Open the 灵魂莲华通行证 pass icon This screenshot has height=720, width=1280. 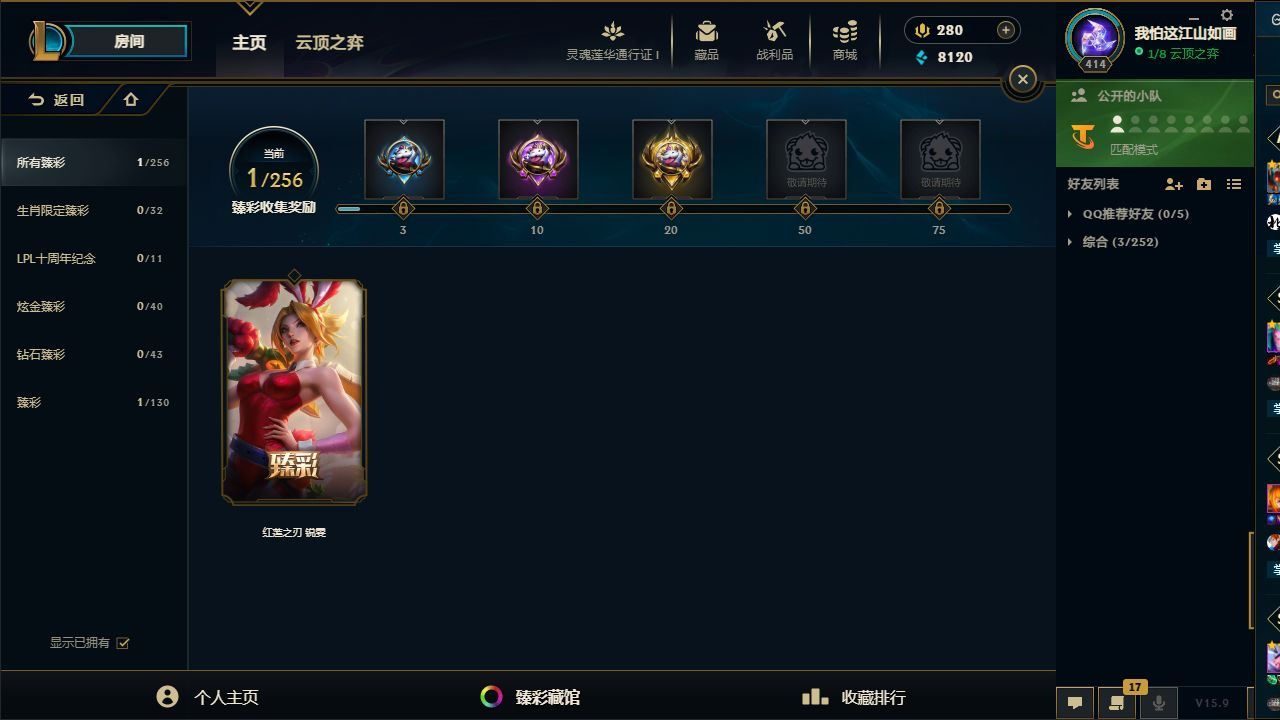click(613, 32)
